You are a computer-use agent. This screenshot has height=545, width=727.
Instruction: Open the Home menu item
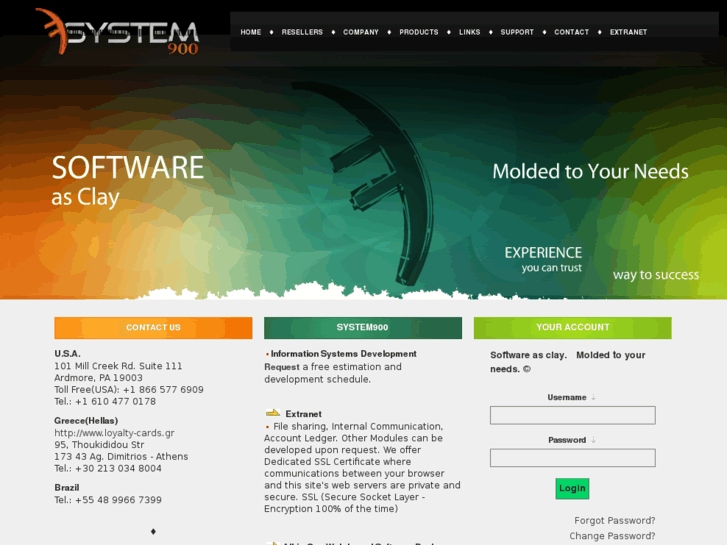point(251,32)
